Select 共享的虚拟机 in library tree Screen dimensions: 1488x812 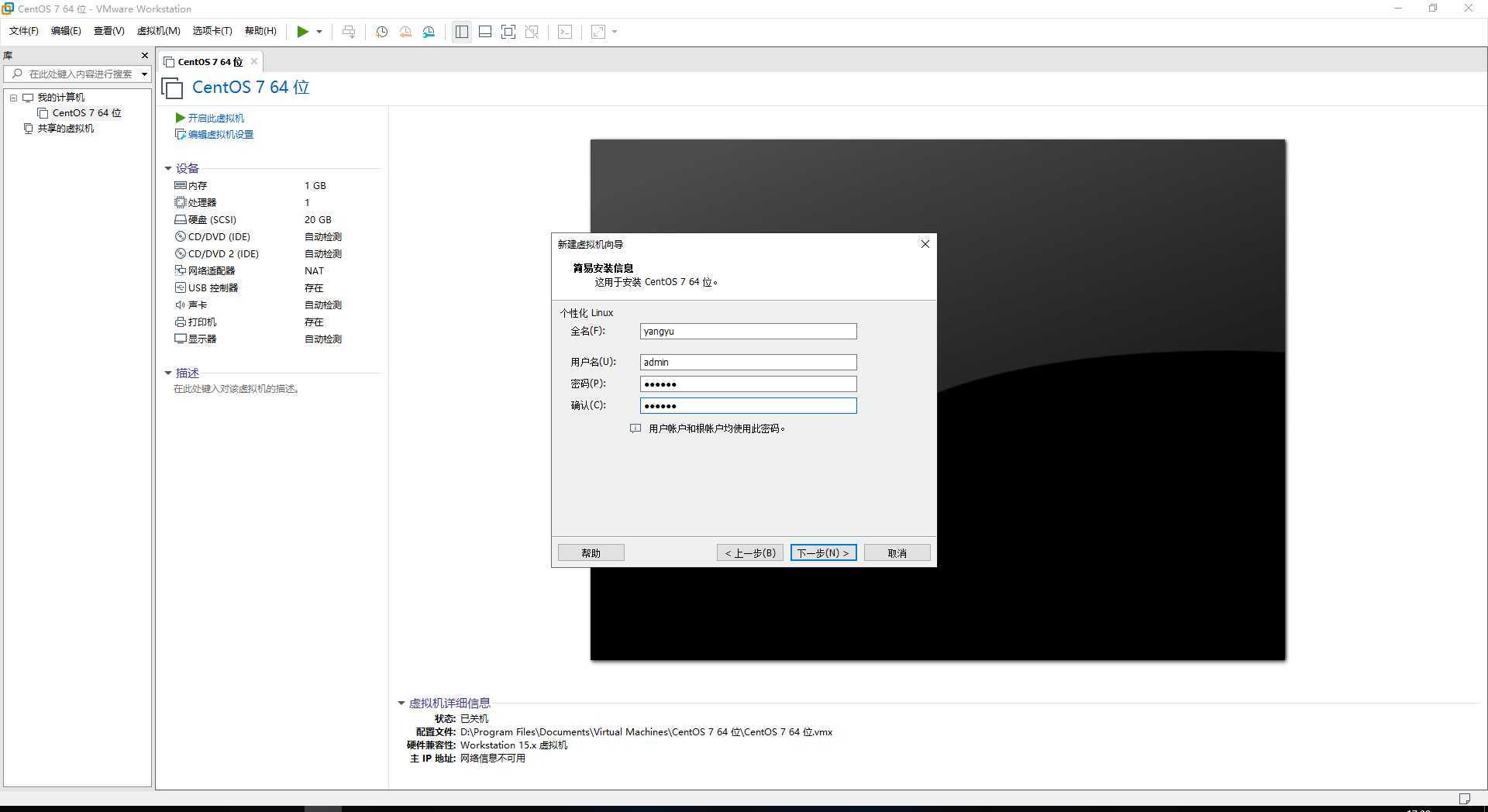click(65, 129)
